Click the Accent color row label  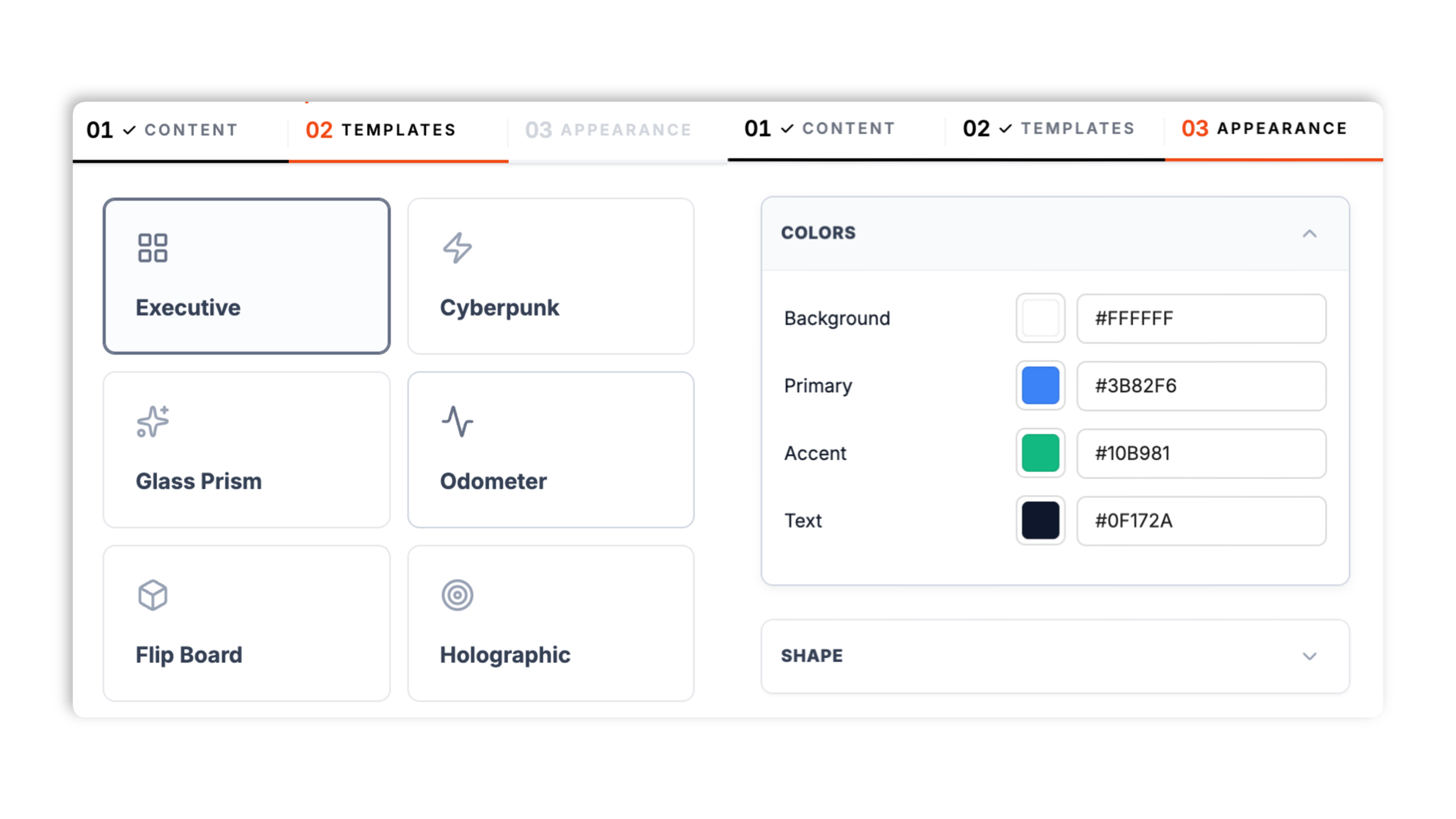click(x=815, y=453)
